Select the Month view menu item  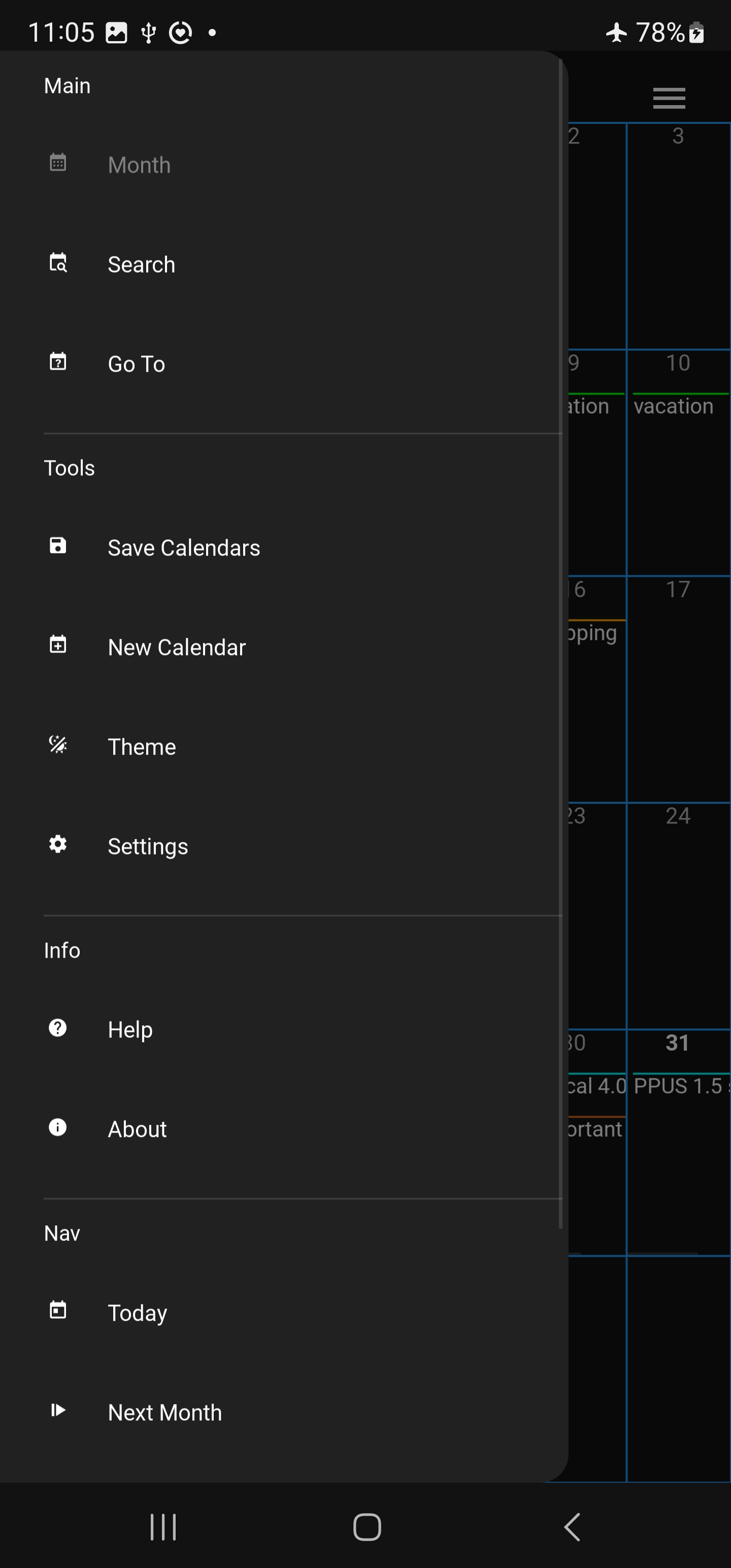click(140, 165)
